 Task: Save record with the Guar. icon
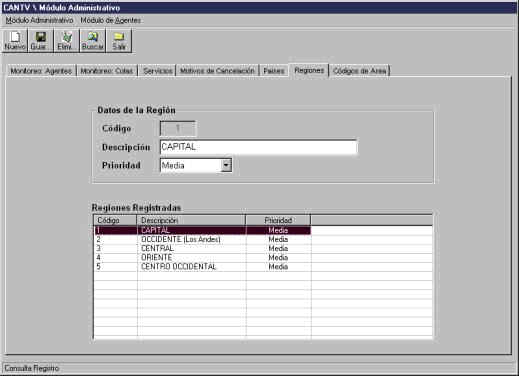[x=40, y=40]
